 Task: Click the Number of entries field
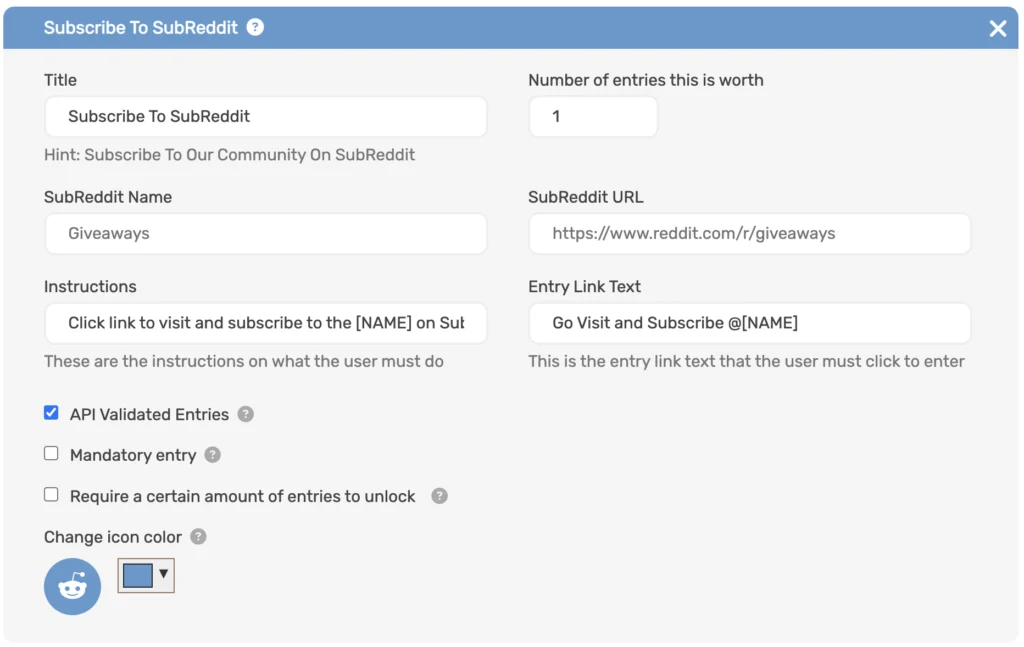pos(592,117)
